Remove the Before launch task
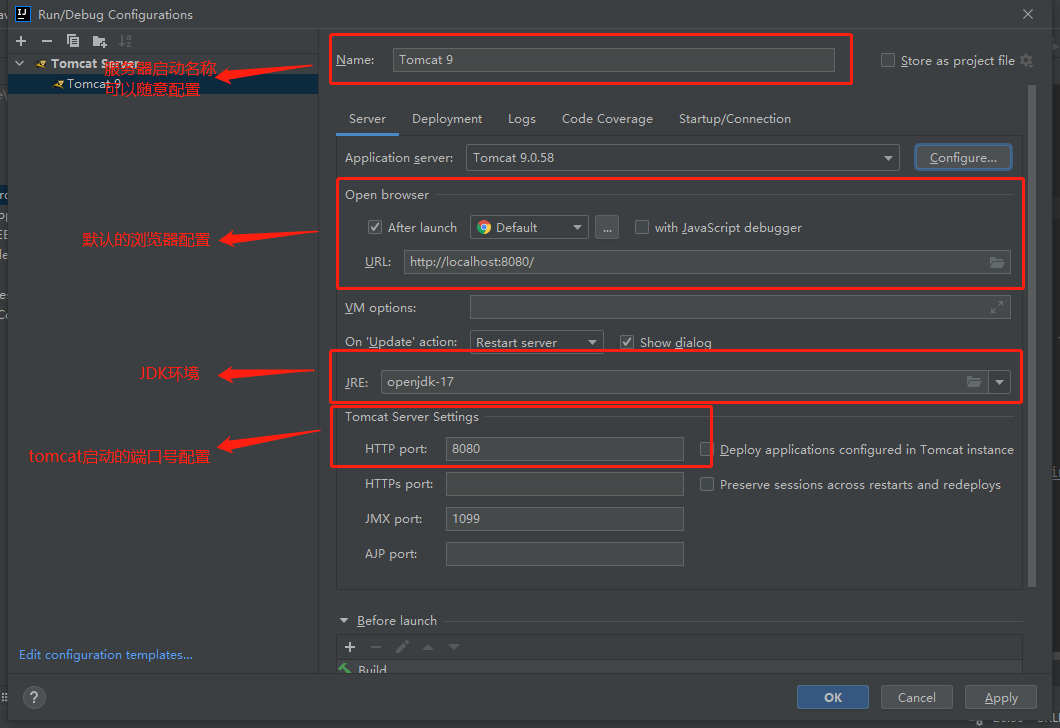 tap(376, 647)
